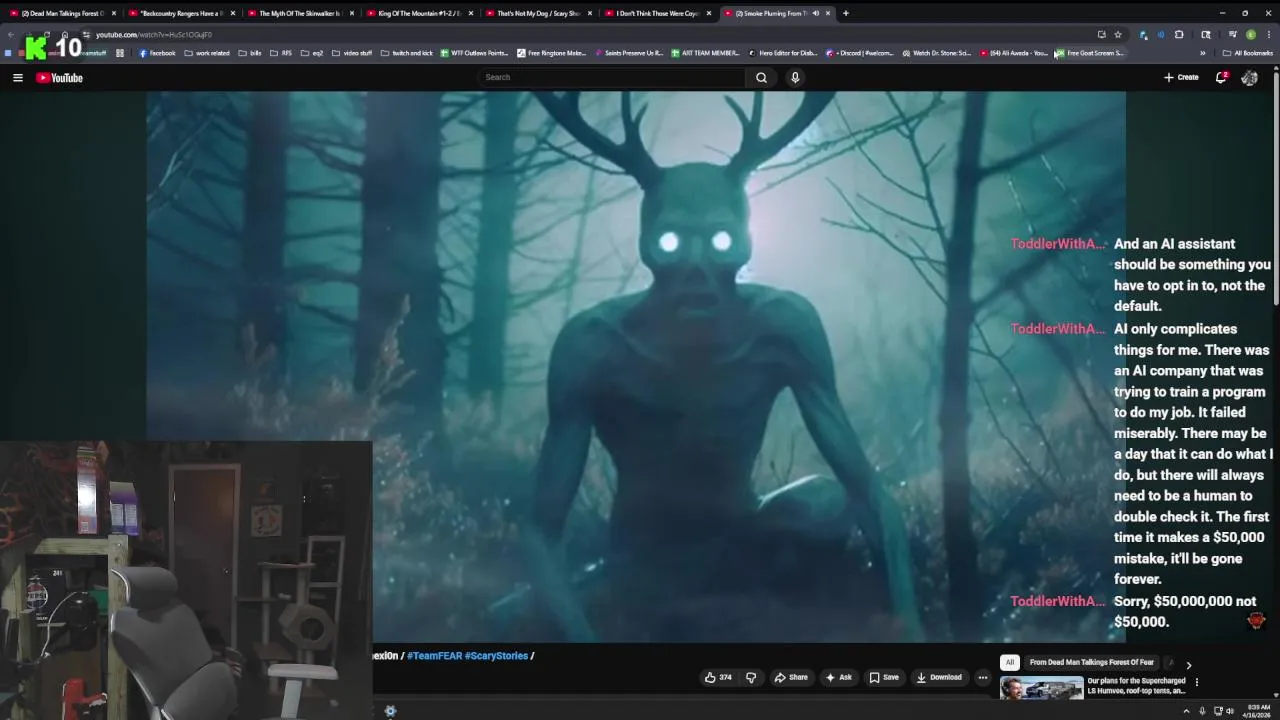Select the 'All' filter chip
This screenshot has height=720, width=1280.
1010,662
